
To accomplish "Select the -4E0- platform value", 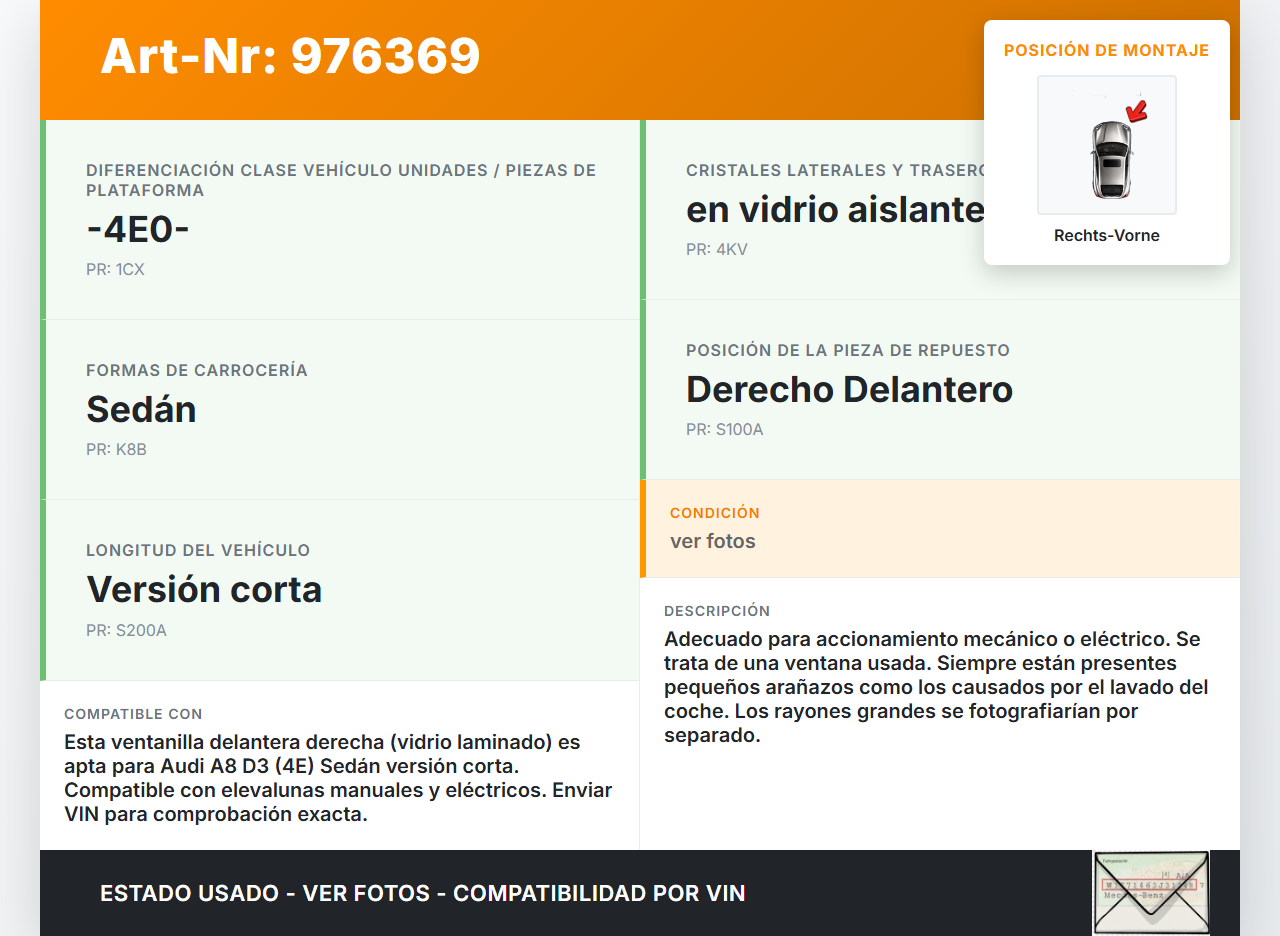I will 138,230.
